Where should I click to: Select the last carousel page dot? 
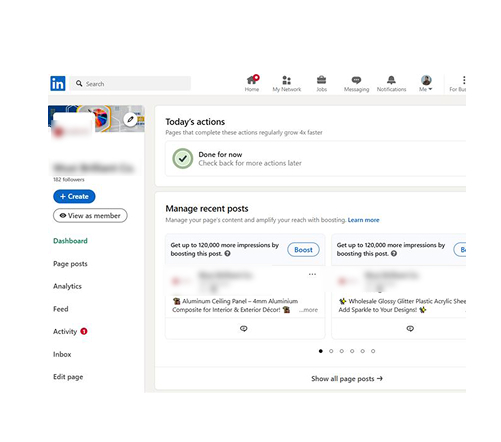(x=373, y=351)
